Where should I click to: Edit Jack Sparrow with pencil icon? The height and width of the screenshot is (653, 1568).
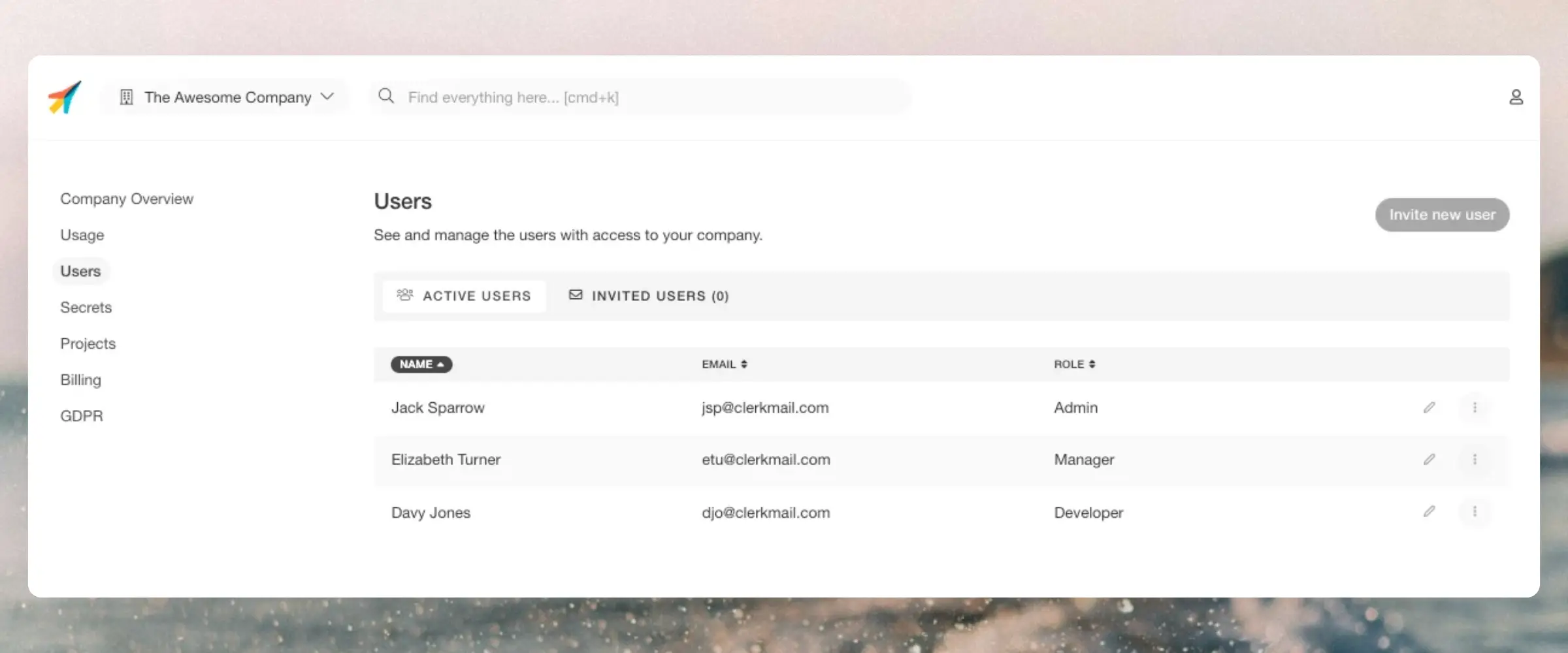(1429, 407)
